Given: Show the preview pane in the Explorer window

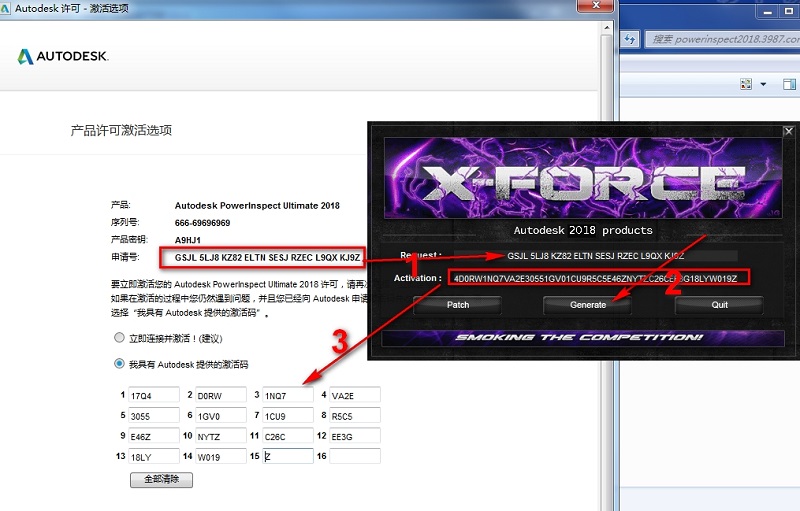Looking at the screenshot, I should (x=789, y=84).
